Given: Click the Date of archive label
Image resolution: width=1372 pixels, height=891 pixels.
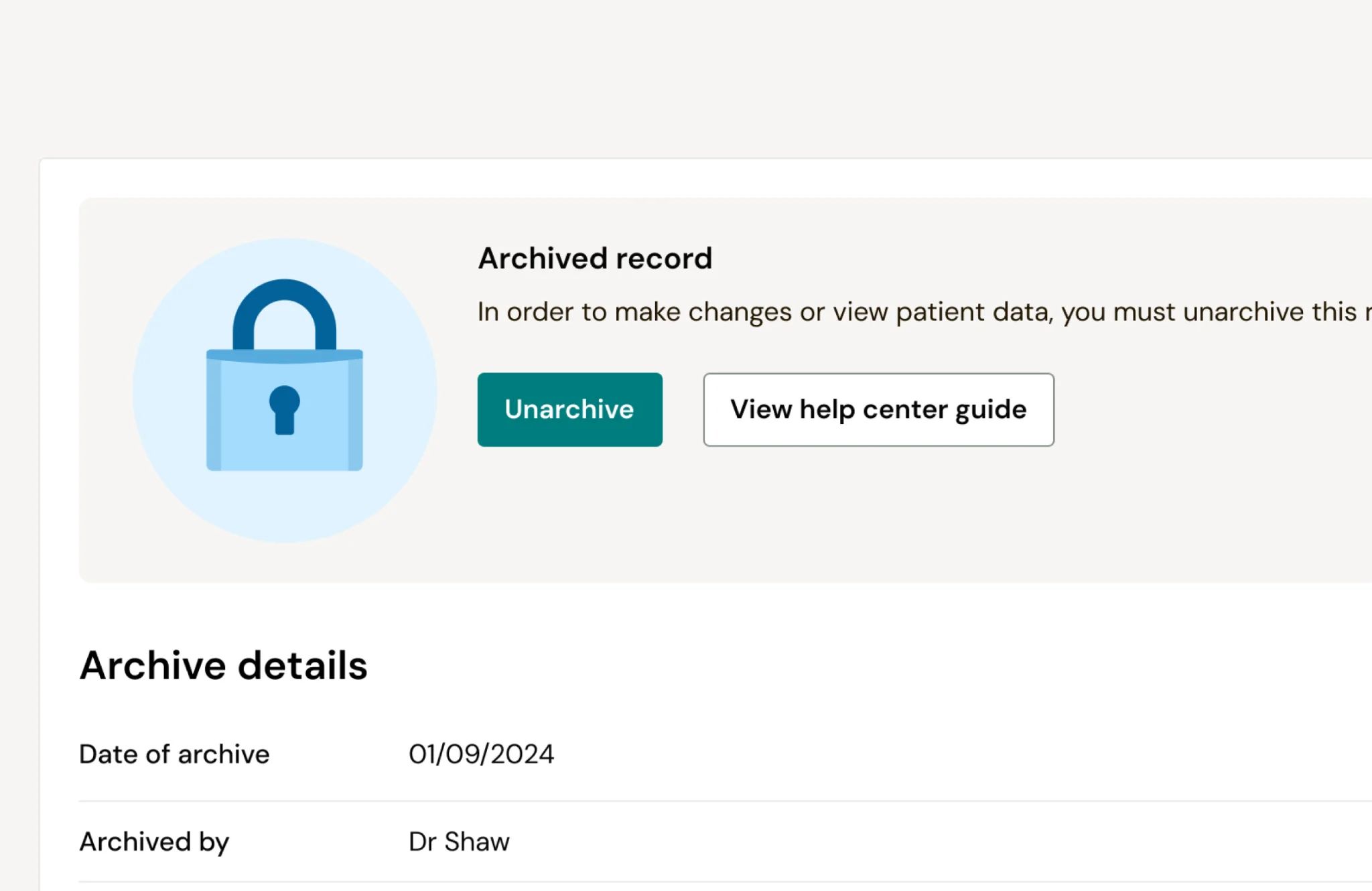Looking at the screenshot, I should pyautogui.click(x=174, y=754).
